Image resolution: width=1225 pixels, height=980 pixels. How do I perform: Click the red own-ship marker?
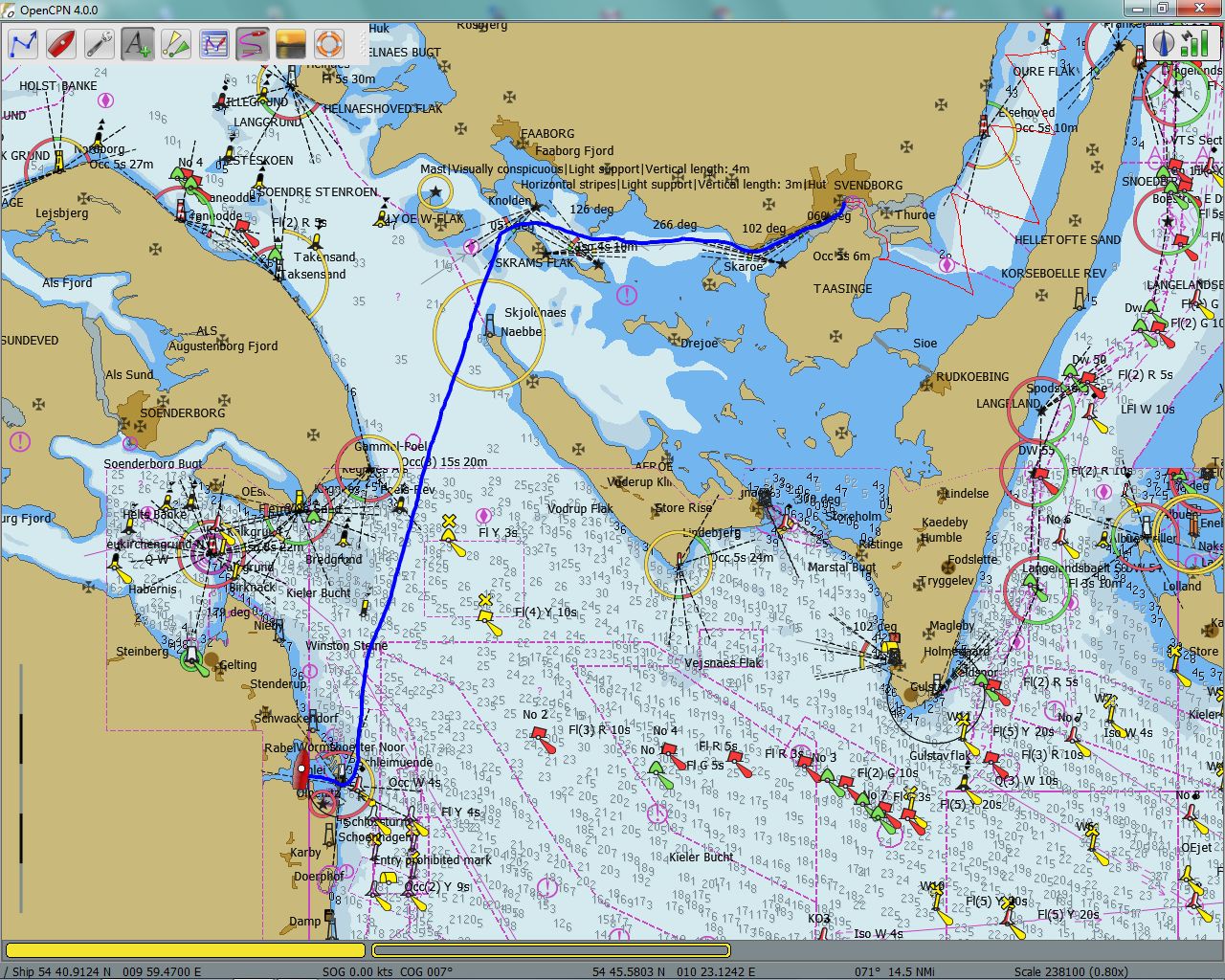(302, 769)
